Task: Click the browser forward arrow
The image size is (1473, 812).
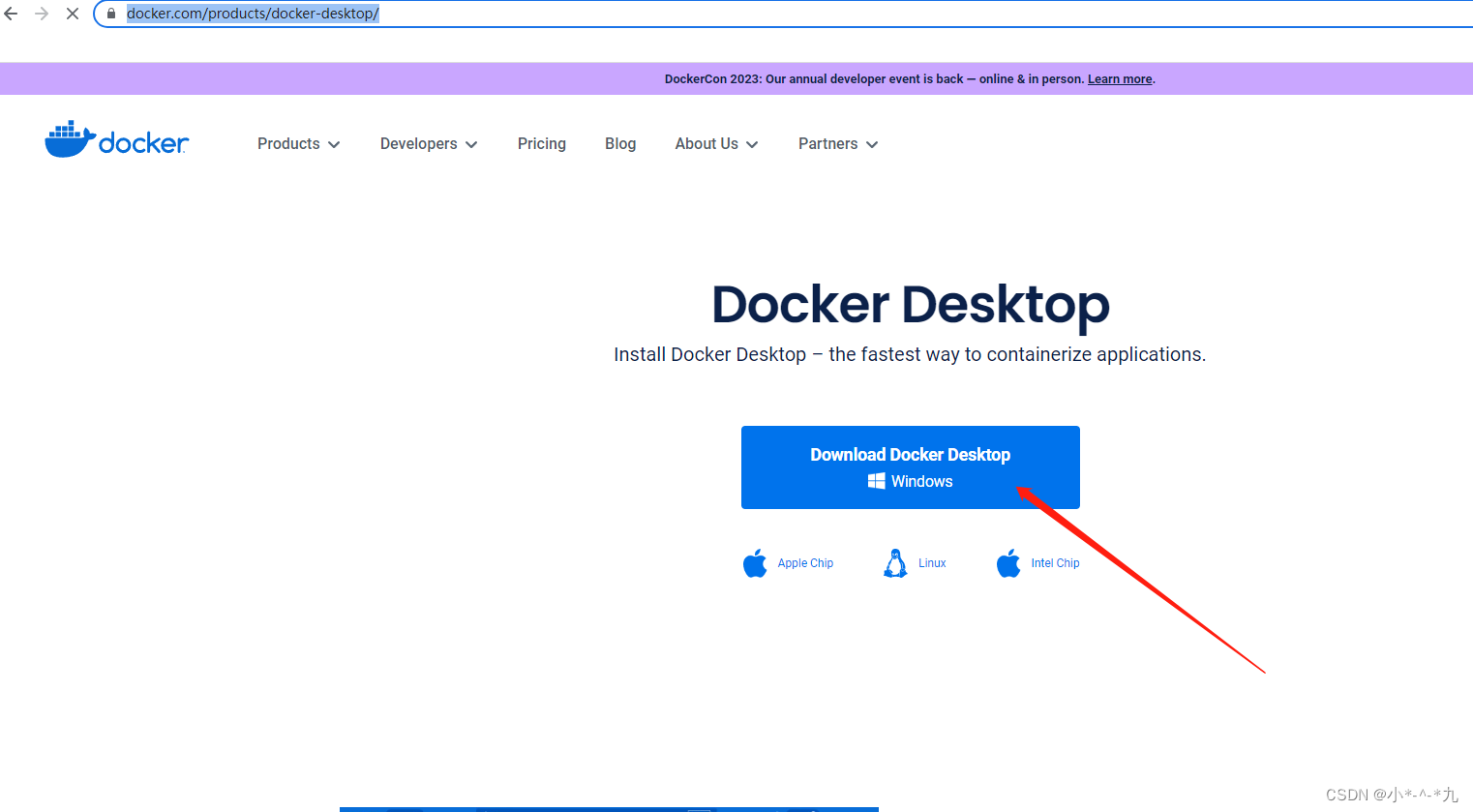Action: pyautogui.click(x=42, y=14)
